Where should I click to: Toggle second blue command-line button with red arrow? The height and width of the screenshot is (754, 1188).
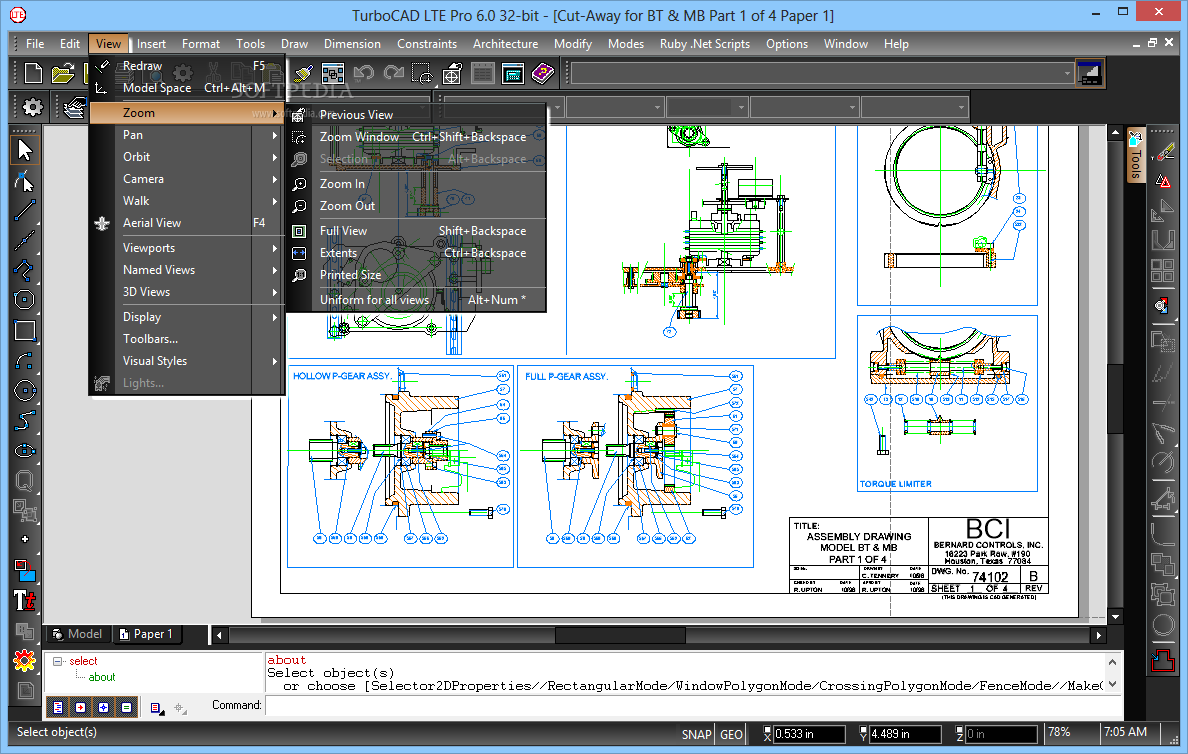[80, 708]
